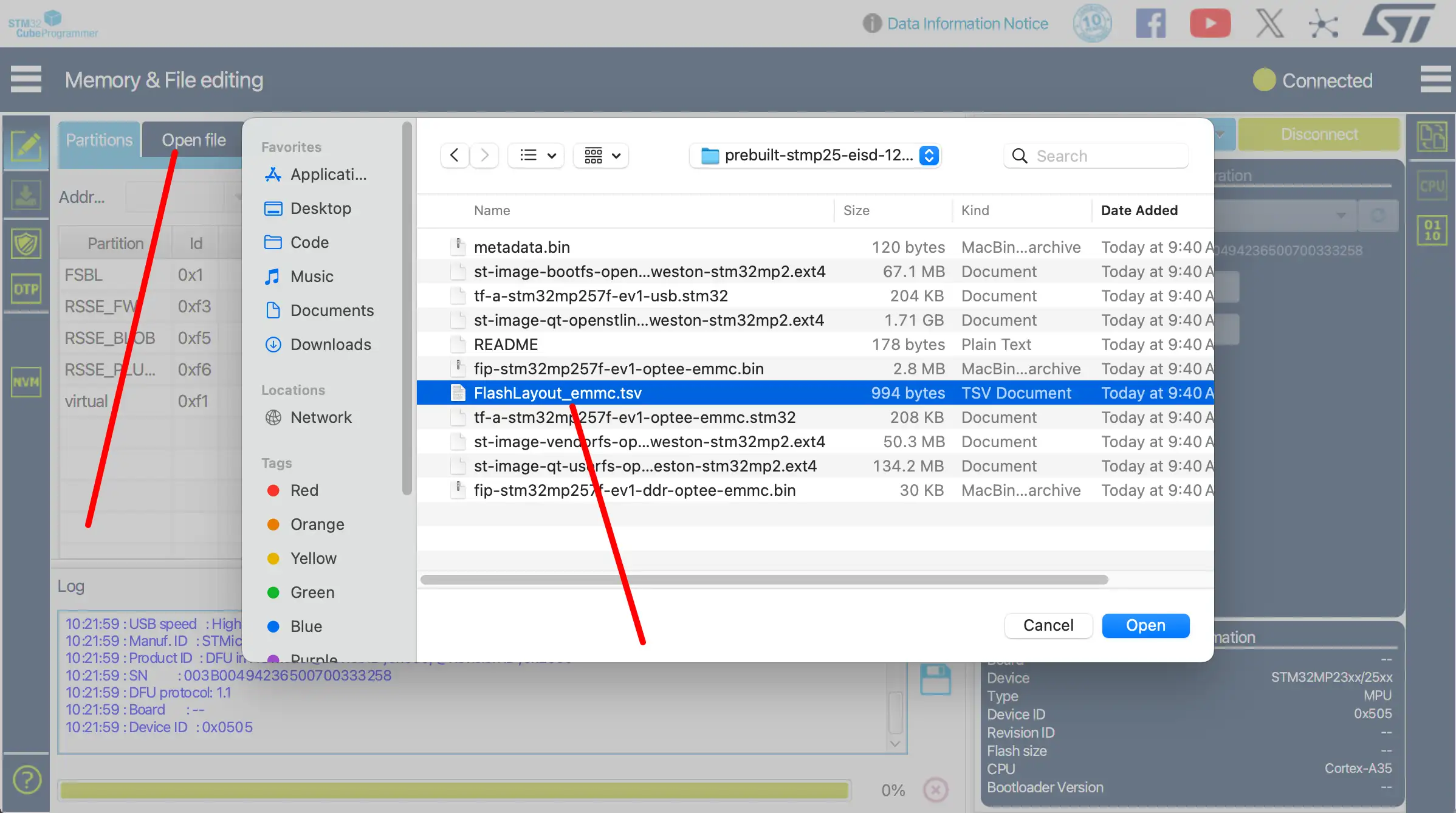Select file fip-stm32mp257f-ev1-ddr-optee-emmc.bin
The image size is (1456, 813).
point(816,490)
